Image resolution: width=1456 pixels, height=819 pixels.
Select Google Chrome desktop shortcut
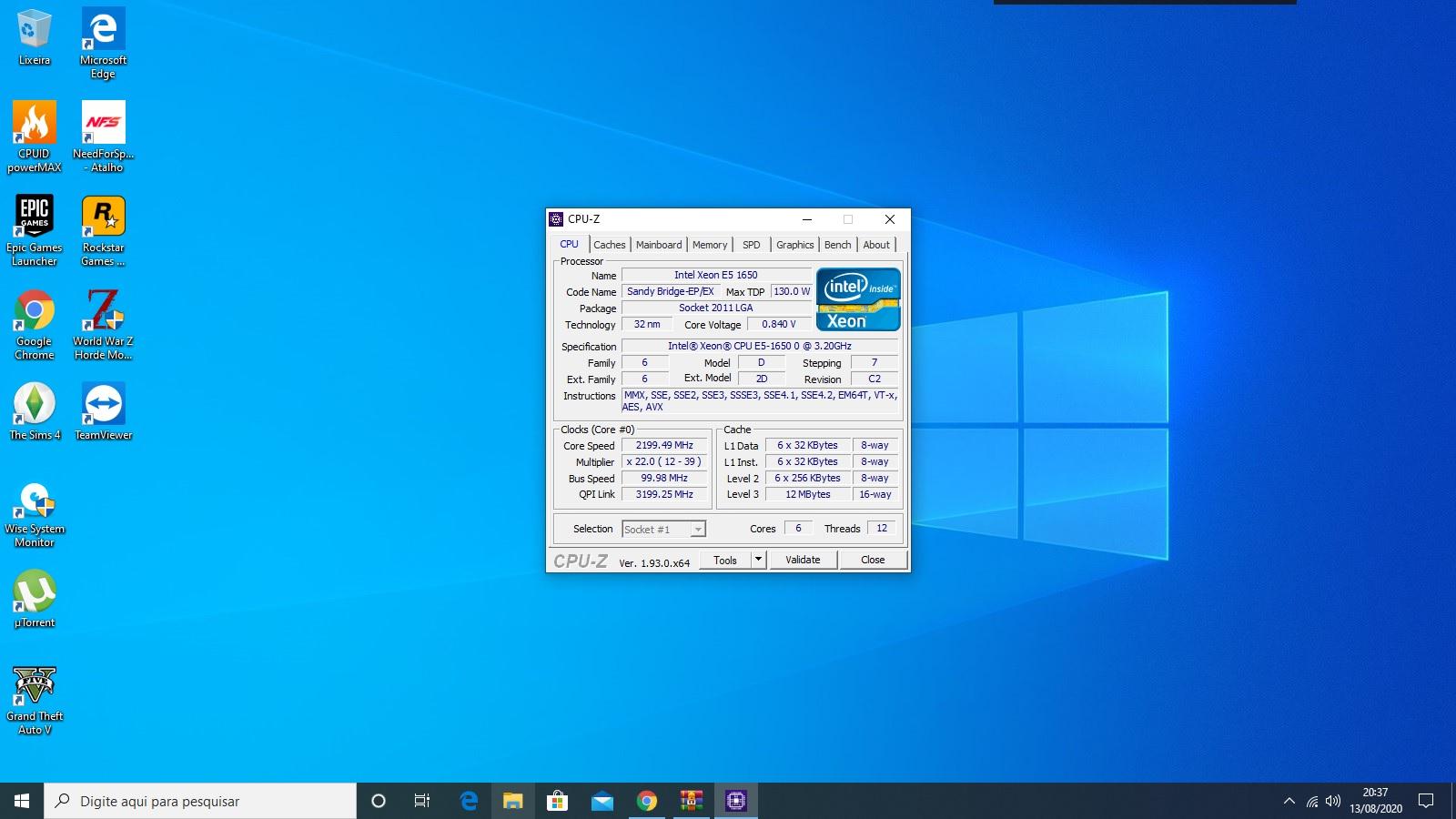pos(34,324)
